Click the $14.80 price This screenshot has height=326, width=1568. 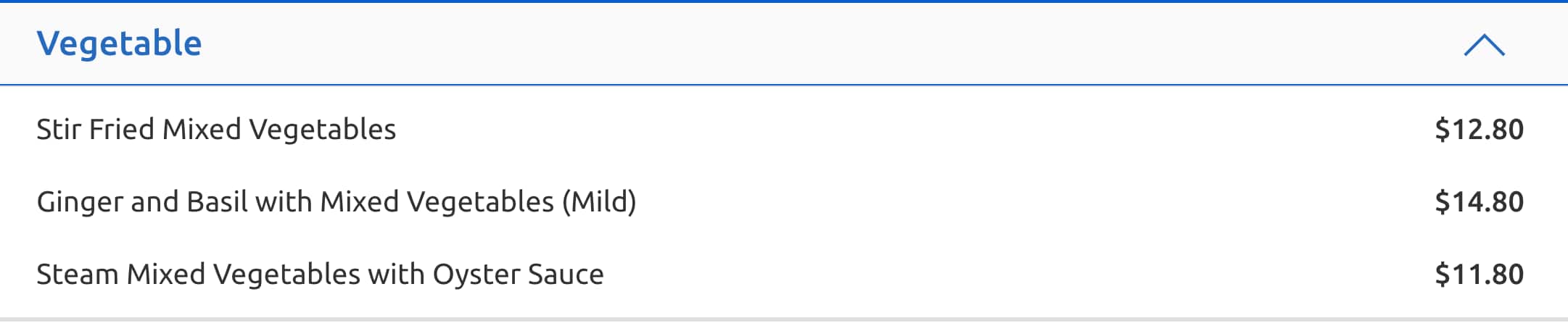1479,202
